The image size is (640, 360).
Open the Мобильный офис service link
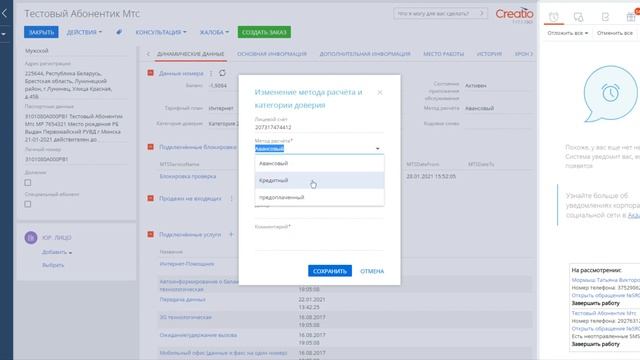[x=223, y=353]
